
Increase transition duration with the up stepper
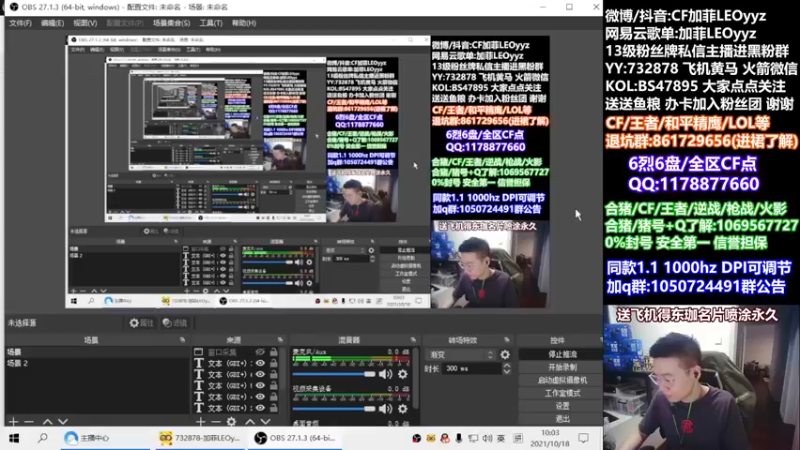pyautogui.click(x=507, y=365)
